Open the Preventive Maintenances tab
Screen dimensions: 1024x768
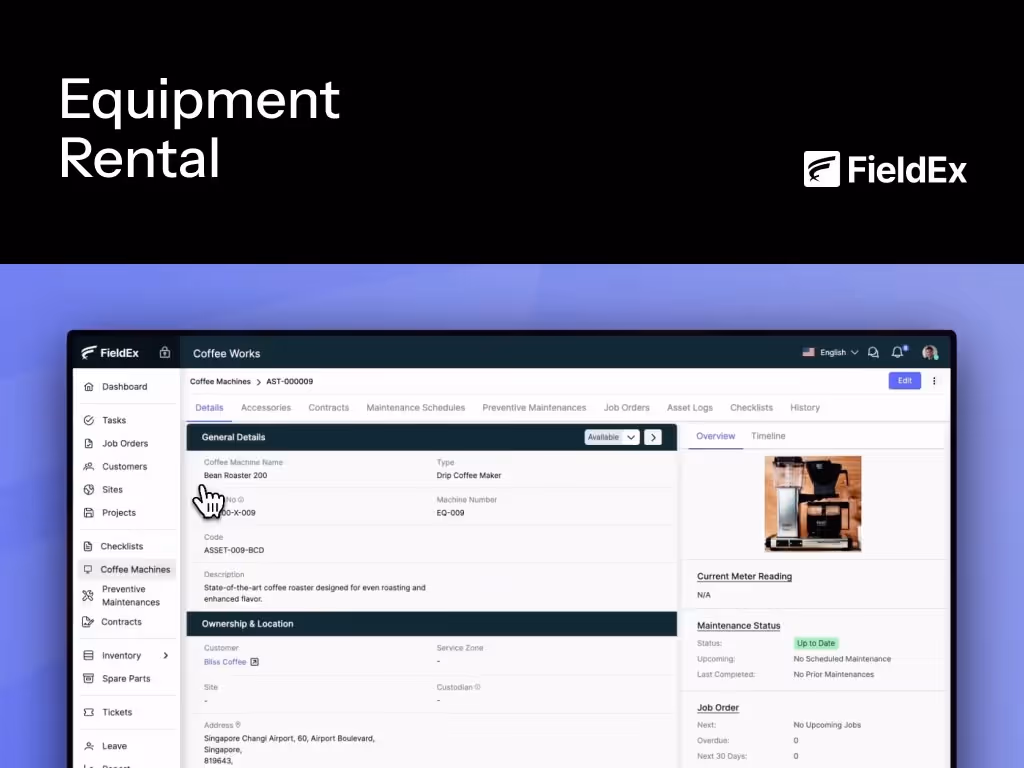point(534,408)
